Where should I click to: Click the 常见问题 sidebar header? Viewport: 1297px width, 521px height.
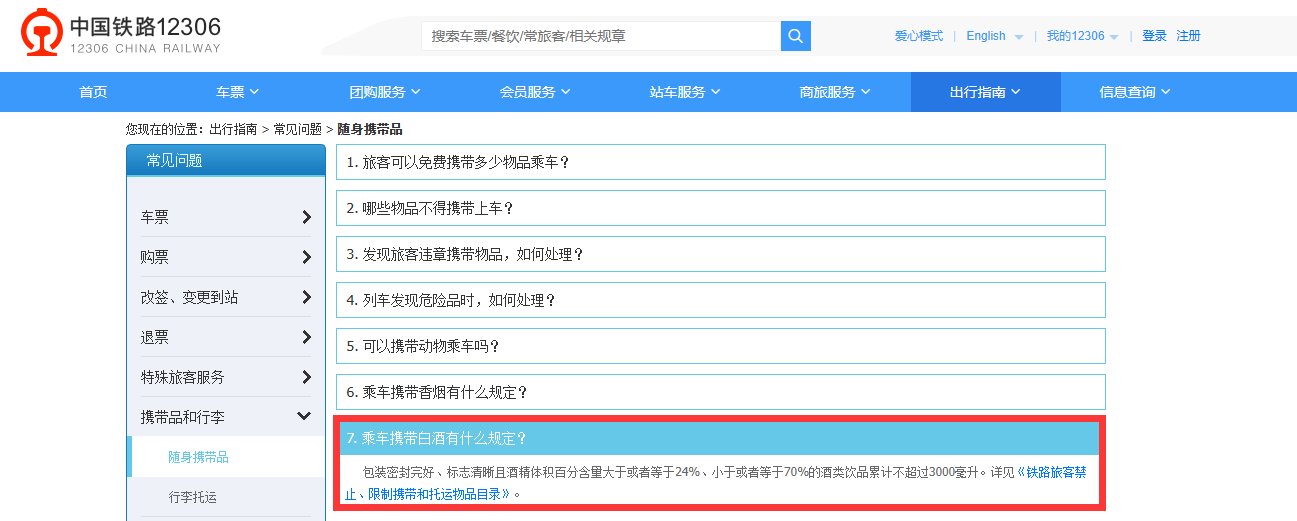(226, 160)
